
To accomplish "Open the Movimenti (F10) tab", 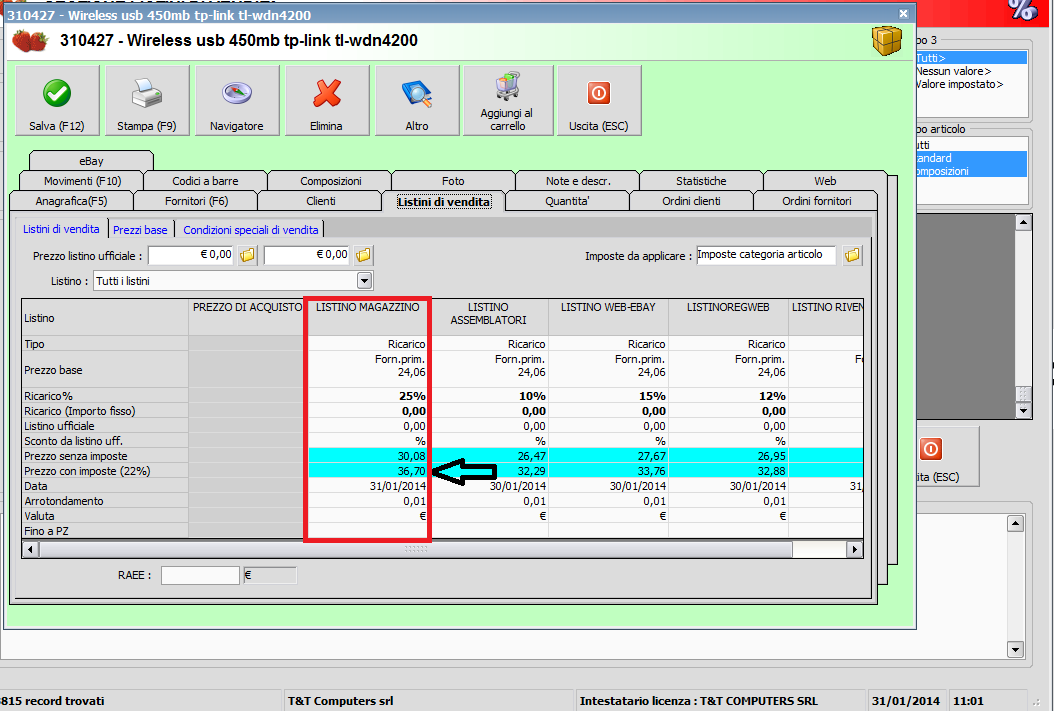I will 82,181.
